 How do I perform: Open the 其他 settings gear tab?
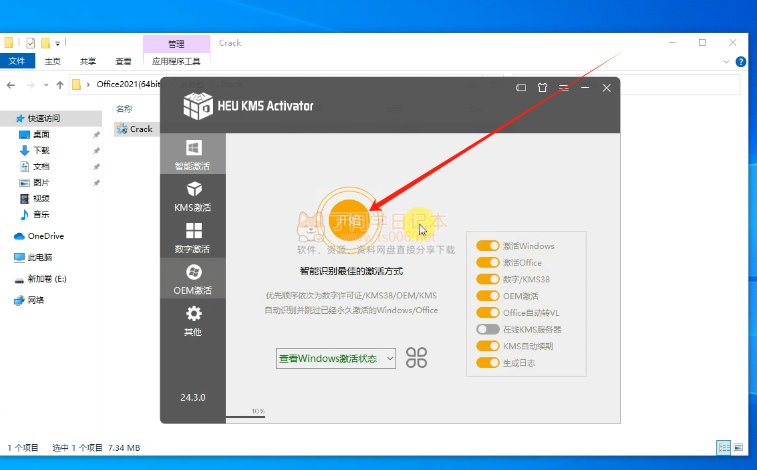coord(193,320)
